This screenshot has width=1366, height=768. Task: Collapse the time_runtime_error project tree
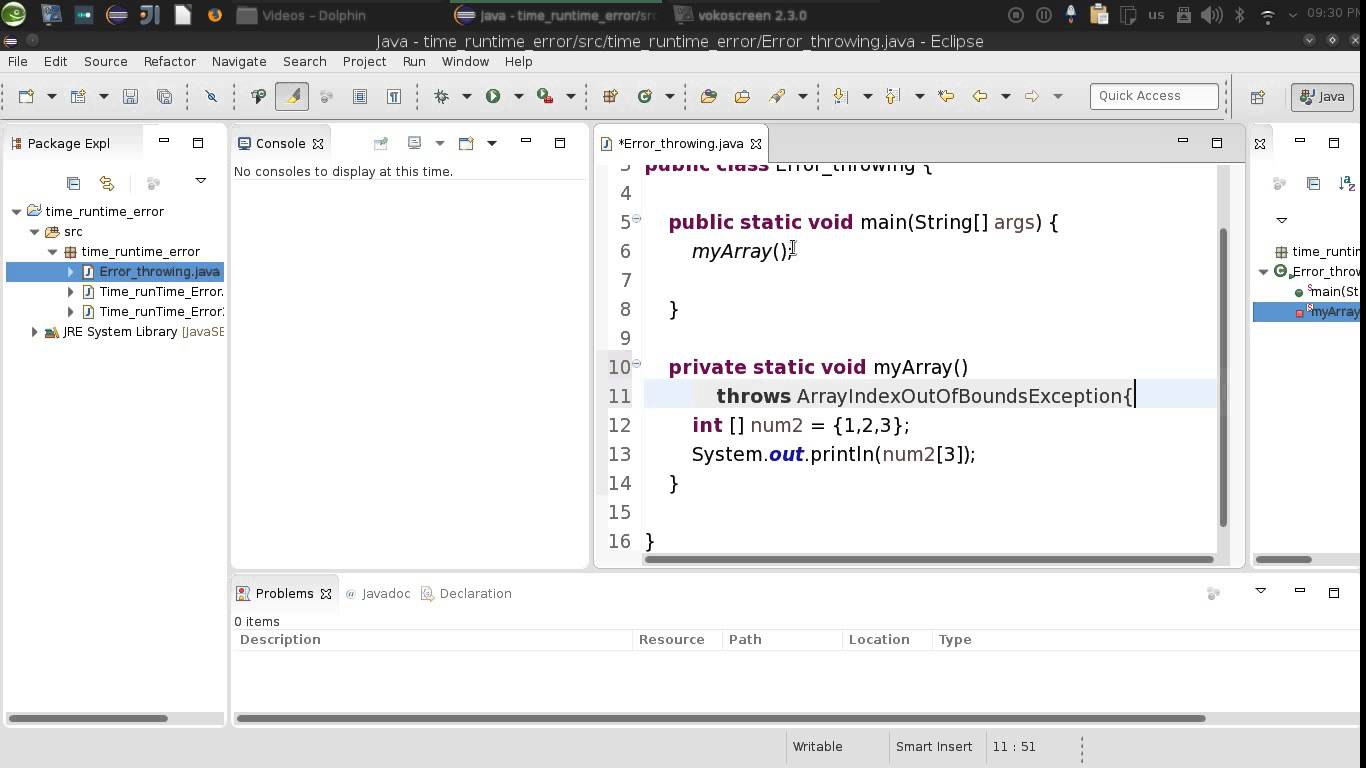click(14, 211)
